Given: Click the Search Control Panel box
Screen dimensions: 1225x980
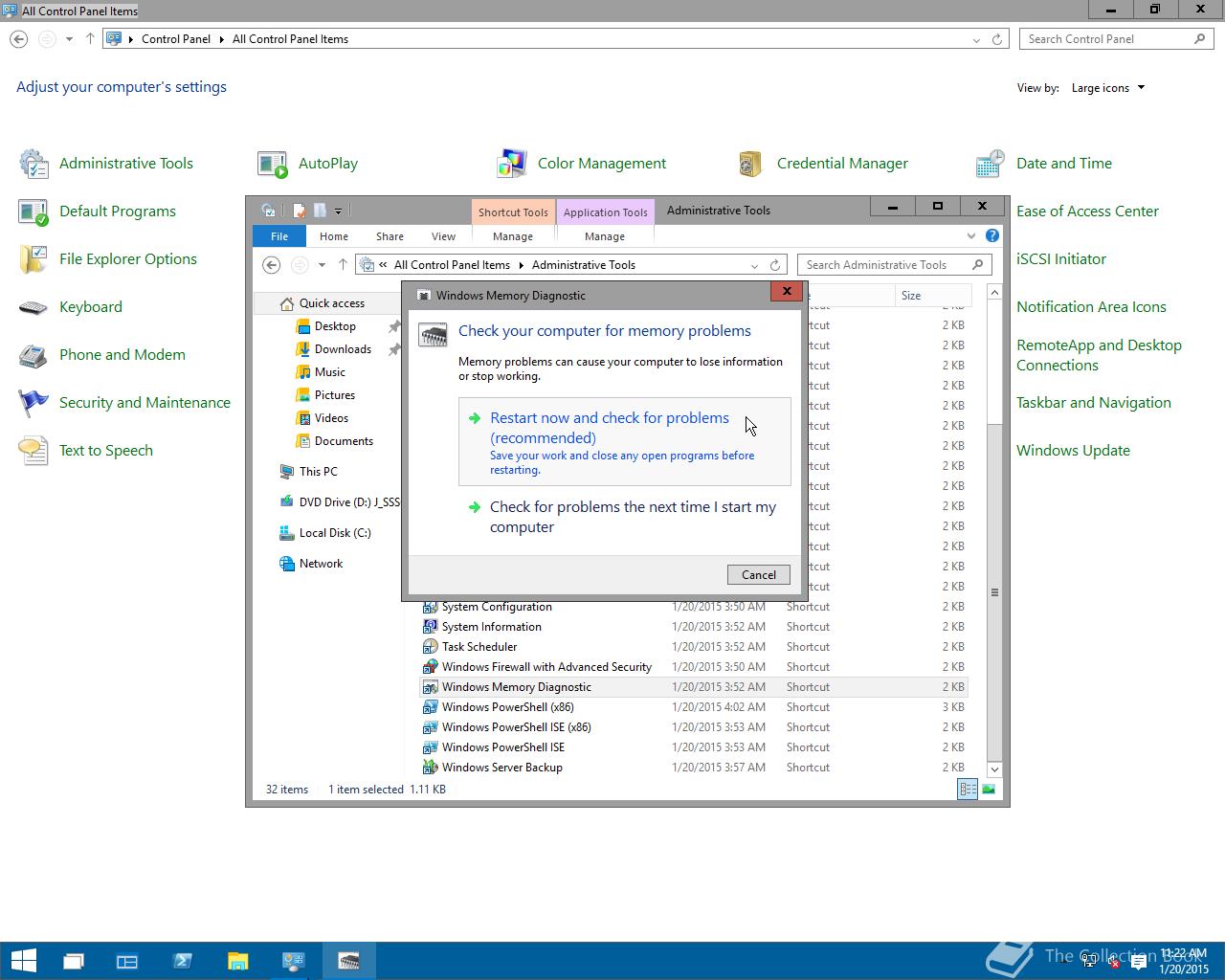Looking at the screenshot, I should coord(1116,39).
